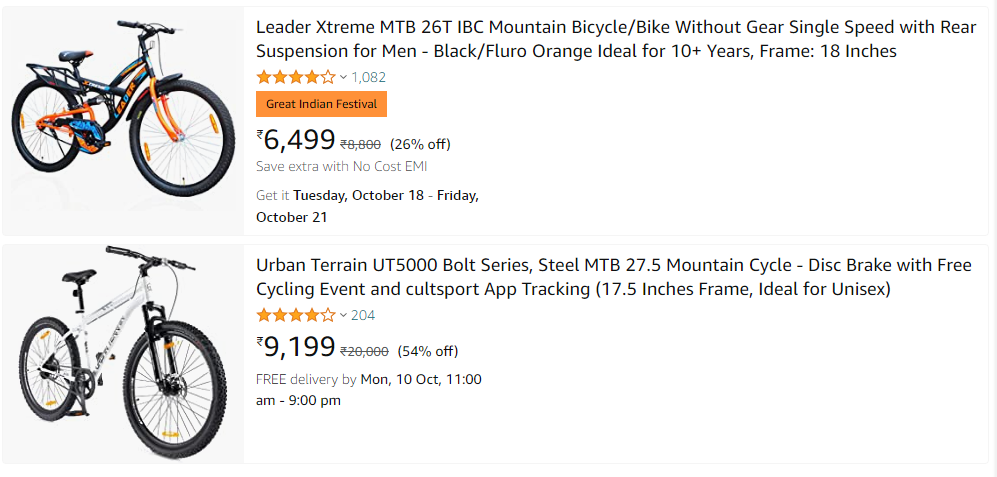
Task: Click the 54% off discount text
Action: pyautogui.click(x=428, y=351)
